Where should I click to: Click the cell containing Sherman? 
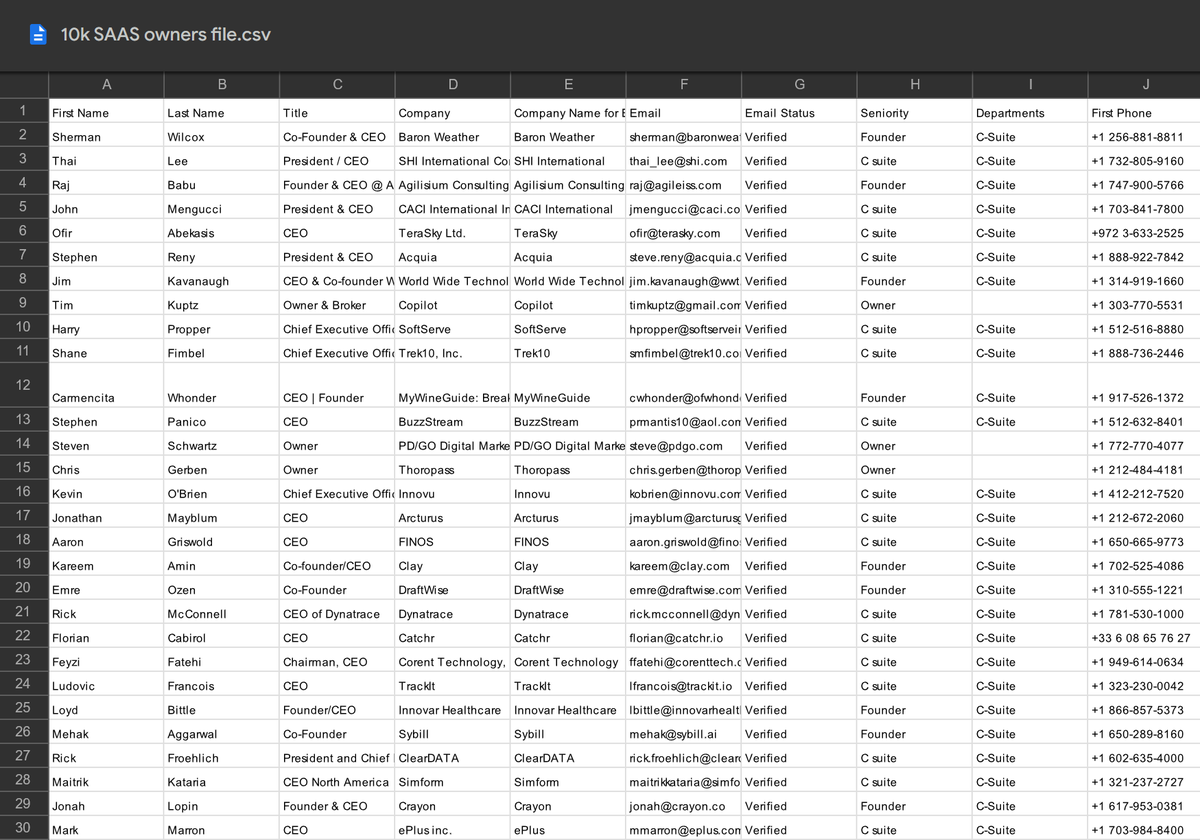[106, 136]
